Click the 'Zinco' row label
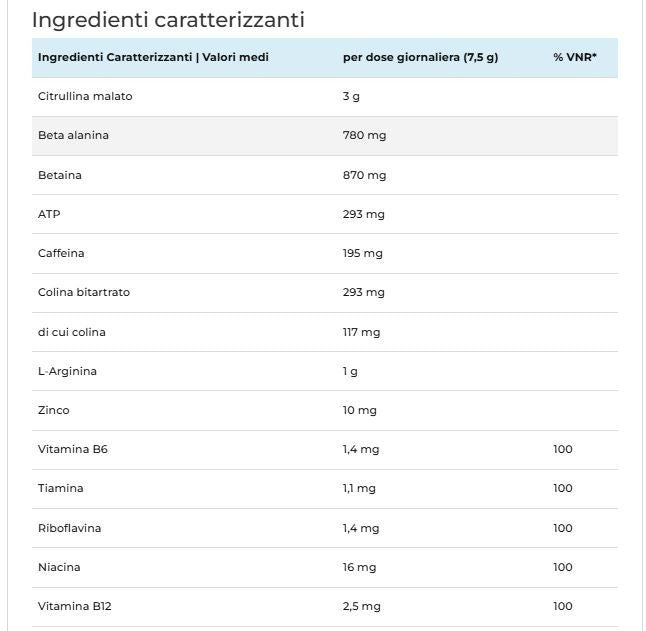646x631 pixels. [x=54, y=410]
